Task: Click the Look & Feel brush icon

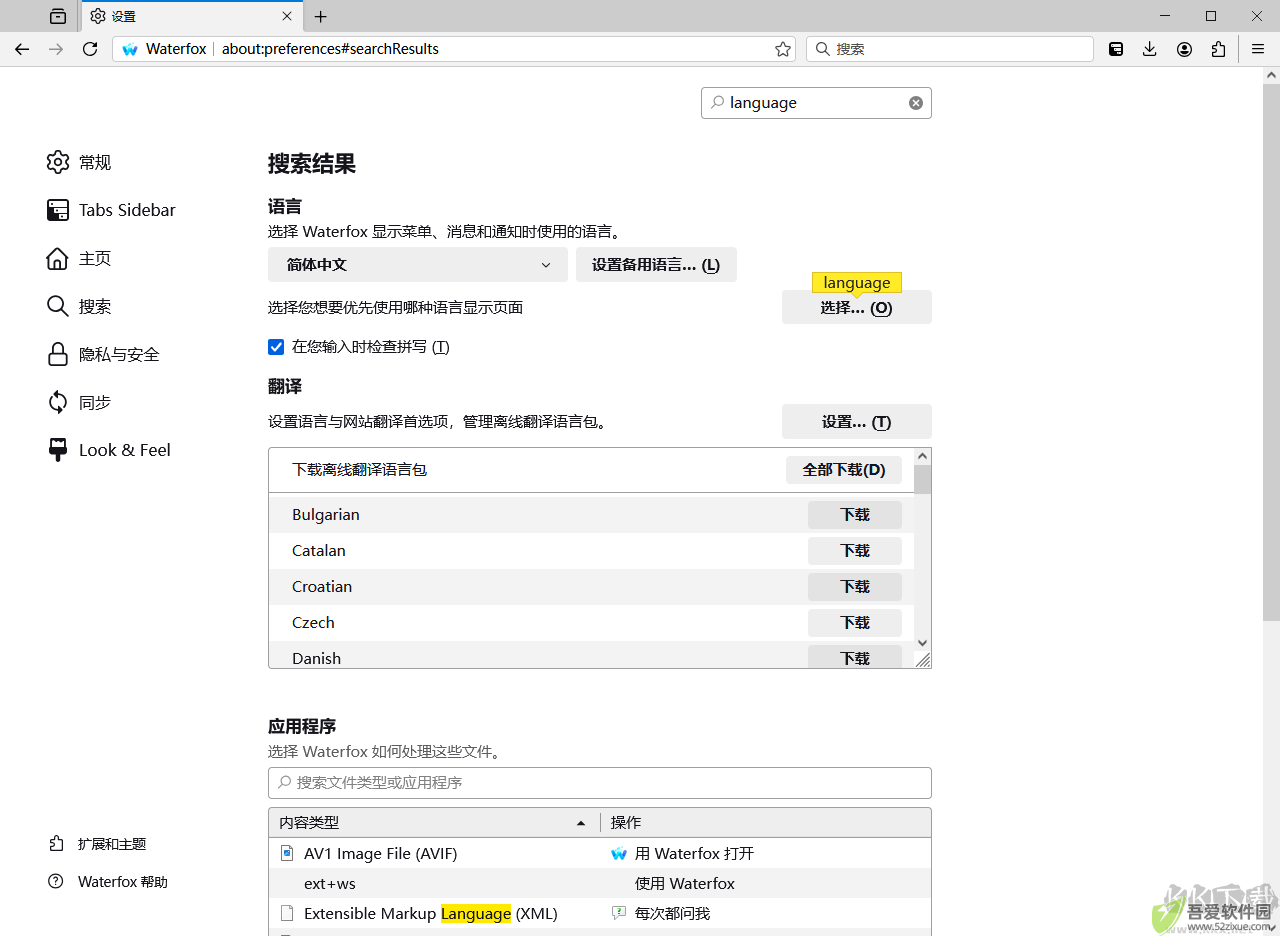Action: [58, 450]
